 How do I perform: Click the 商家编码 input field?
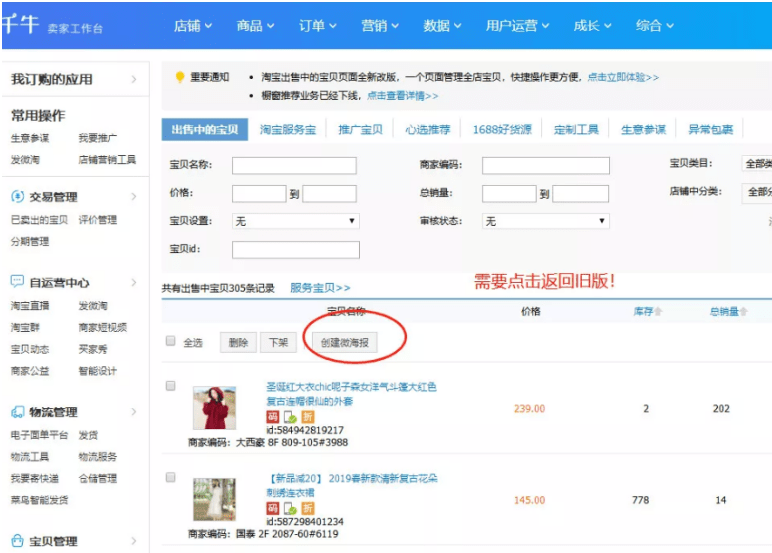pyautogui.click(x=546, y=165)
